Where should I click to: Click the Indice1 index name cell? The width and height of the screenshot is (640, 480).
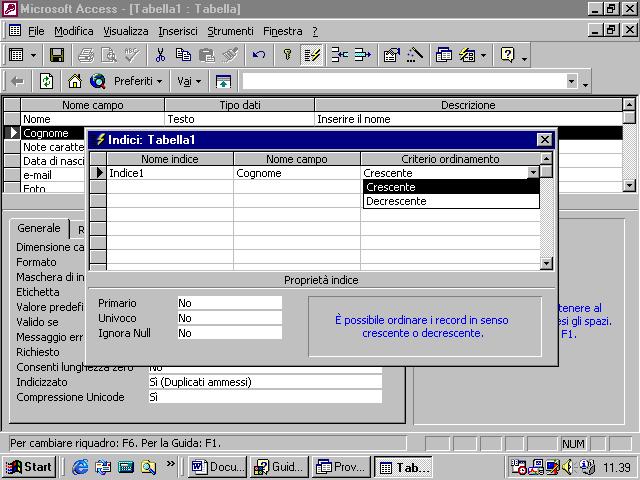click(x=170, y=173)
